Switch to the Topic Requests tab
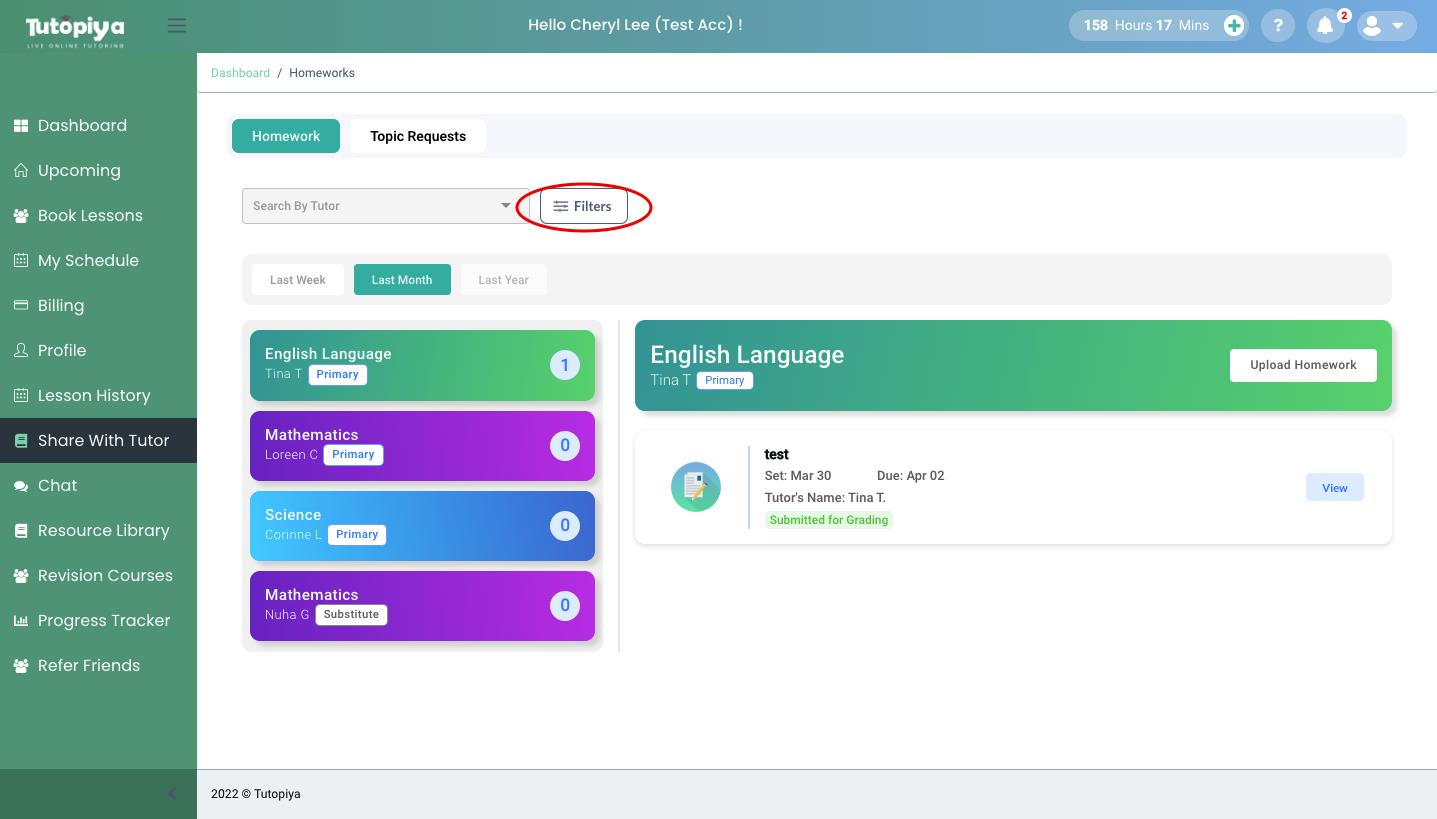Viewport: 1437px width, 819px height. pos(417,136)
